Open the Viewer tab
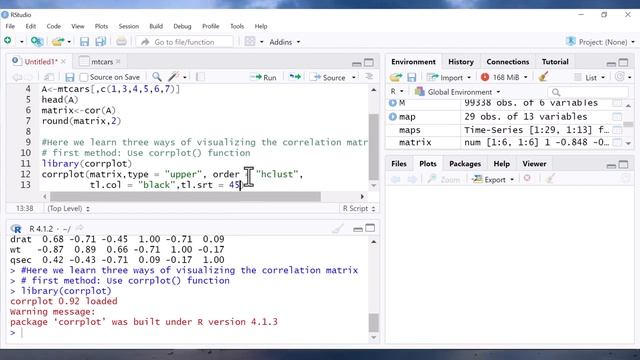The height and width of the screenshot is (360, 640). click(534, 164)
